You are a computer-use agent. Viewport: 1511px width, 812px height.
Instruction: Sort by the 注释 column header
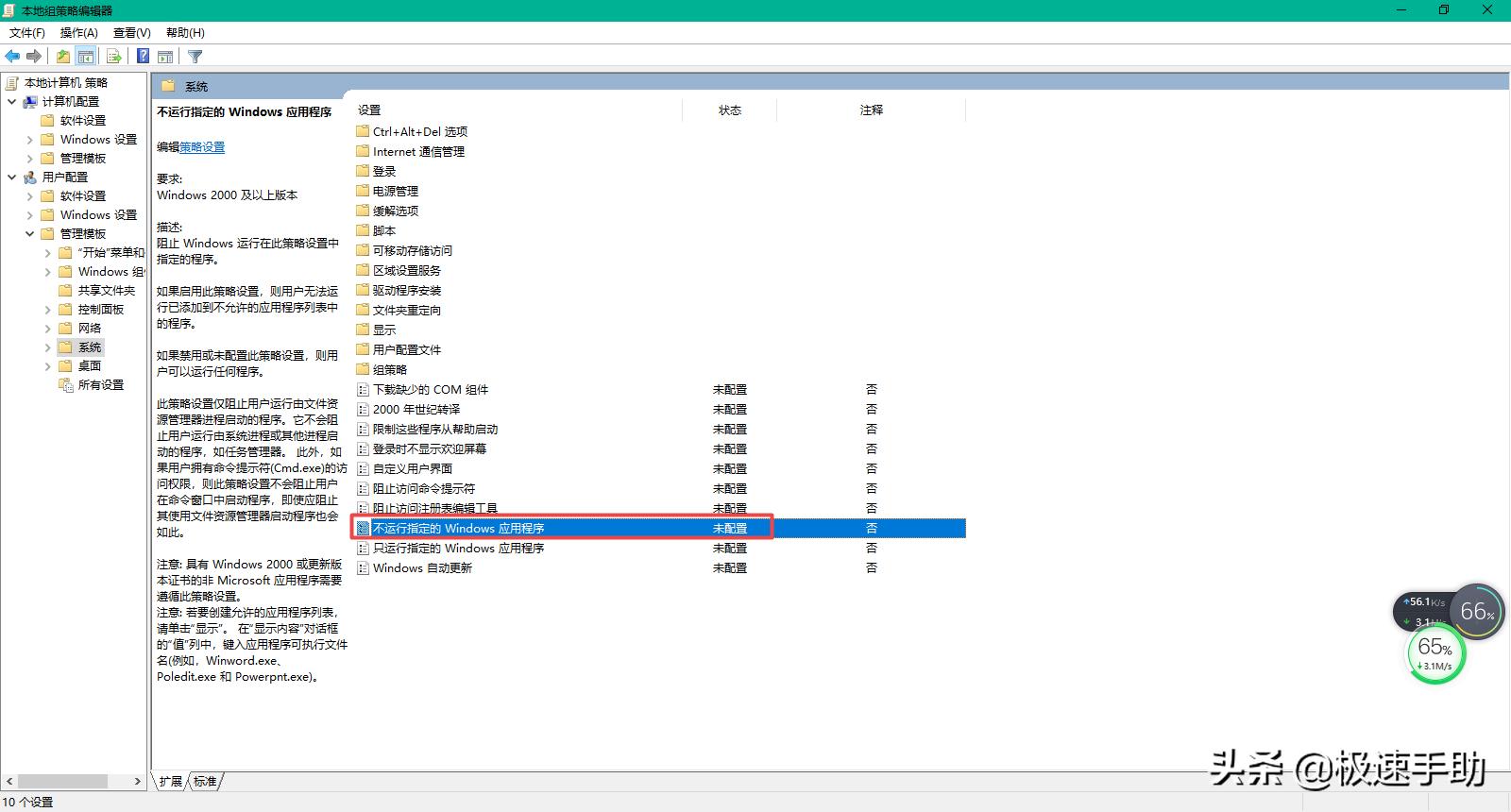872,110
